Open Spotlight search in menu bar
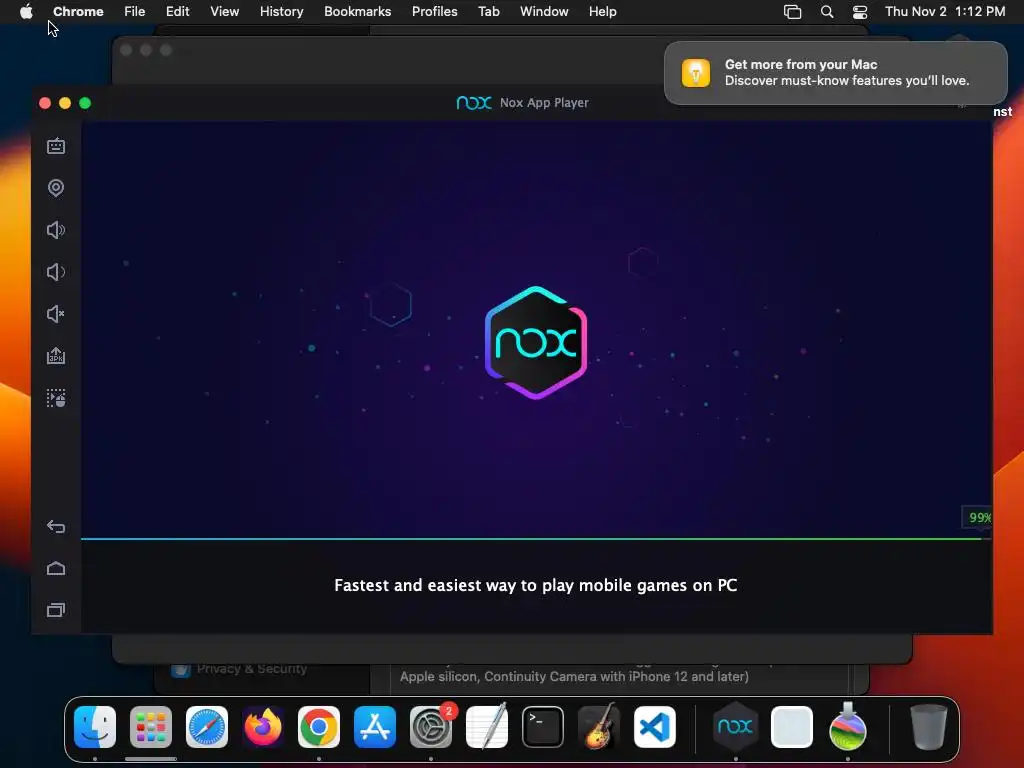Image resolution: width=1024 pixels, height=768 pixels. pyautogui.click(x=827, y=12)
